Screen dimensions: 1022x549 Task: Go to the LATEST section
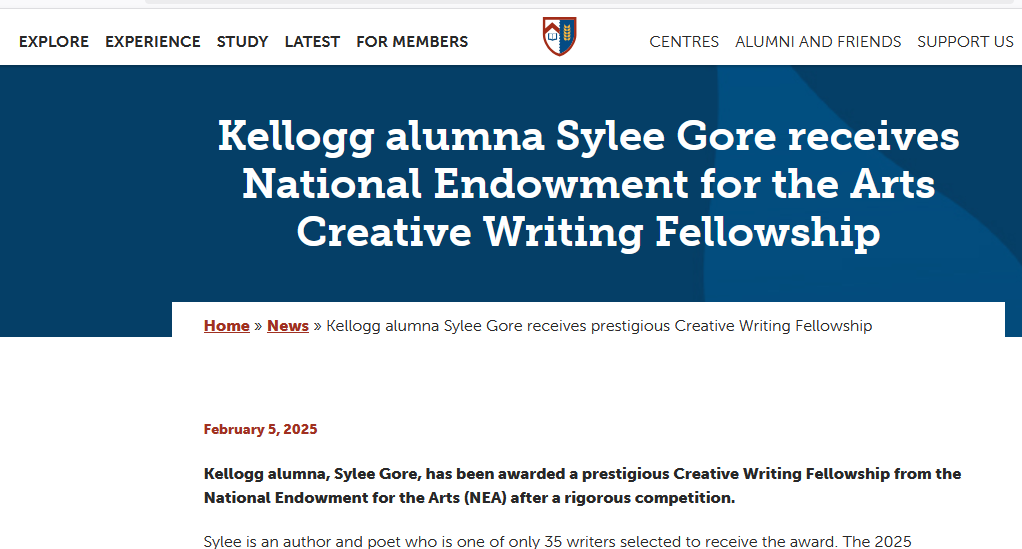pyautogui.click(x=312, y=42)
